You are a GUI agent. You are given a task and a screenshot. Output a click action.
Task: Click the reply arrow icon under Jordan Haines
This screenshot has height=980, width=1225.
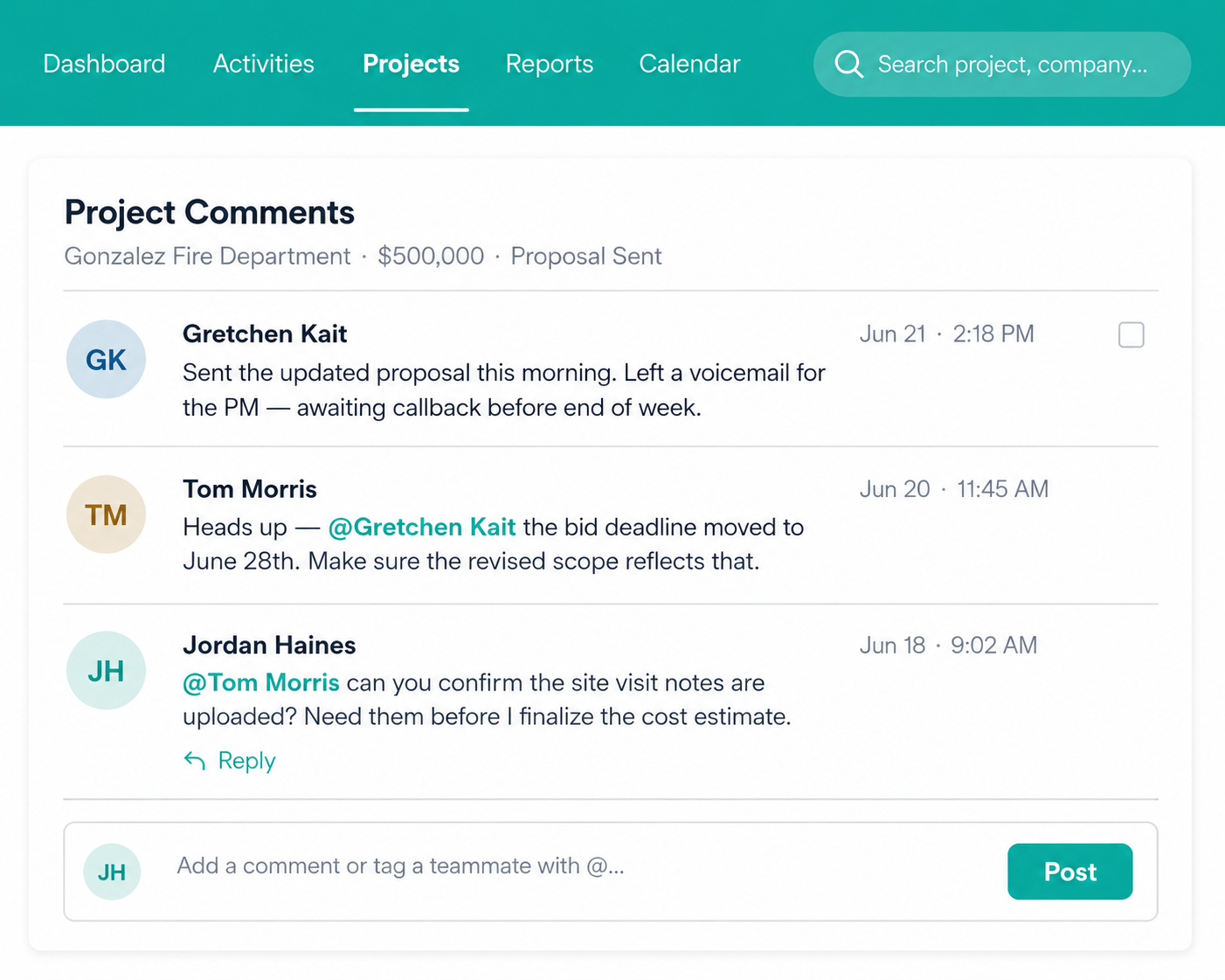coord(195,761)
